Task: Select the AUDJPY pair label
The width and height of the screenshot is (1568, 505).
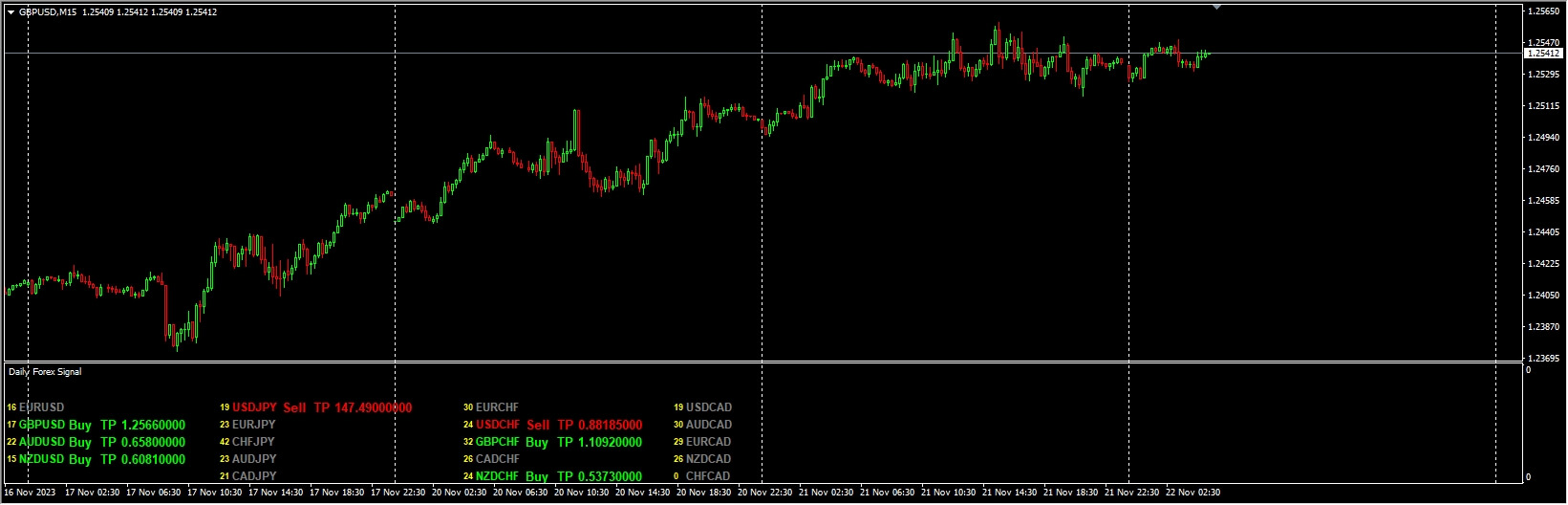Action: 254,459
